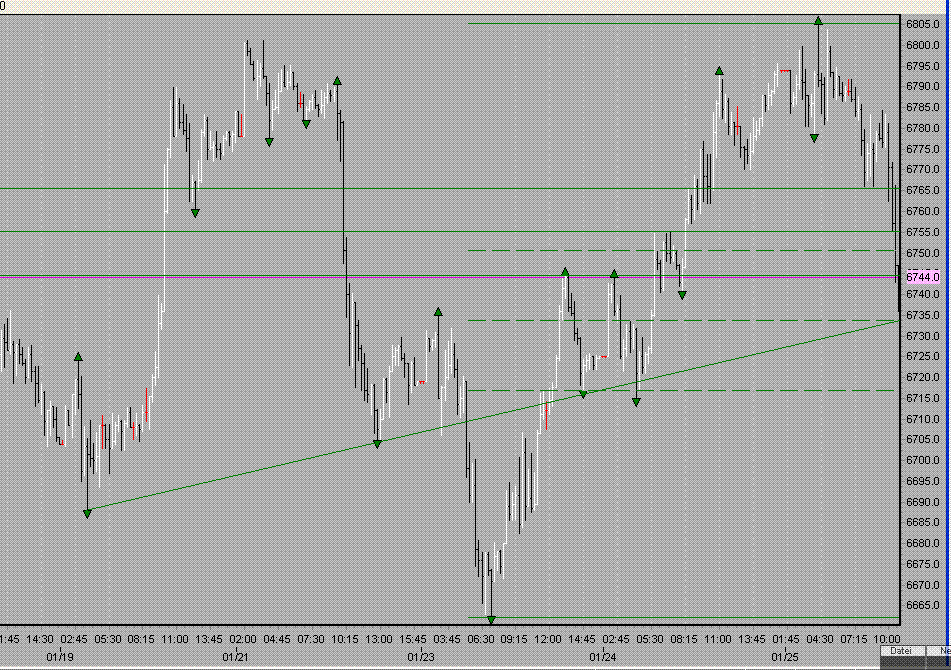Click the 6765.0 price axis label

922,190
